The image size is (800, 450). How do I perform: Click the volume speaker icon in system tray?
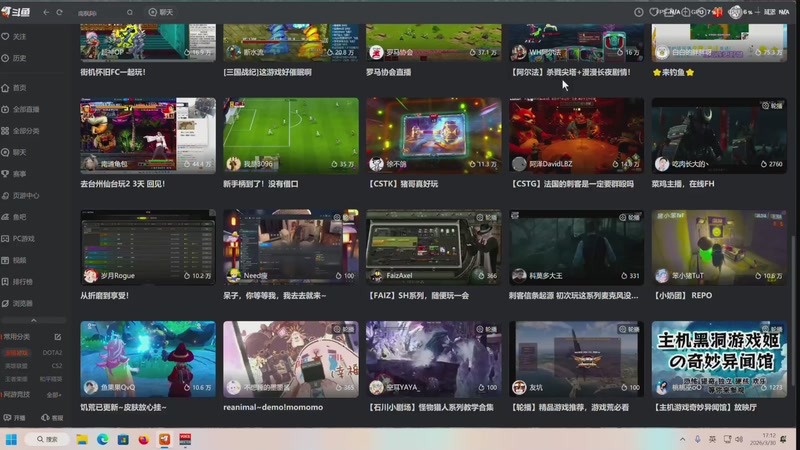click(739, 439)
